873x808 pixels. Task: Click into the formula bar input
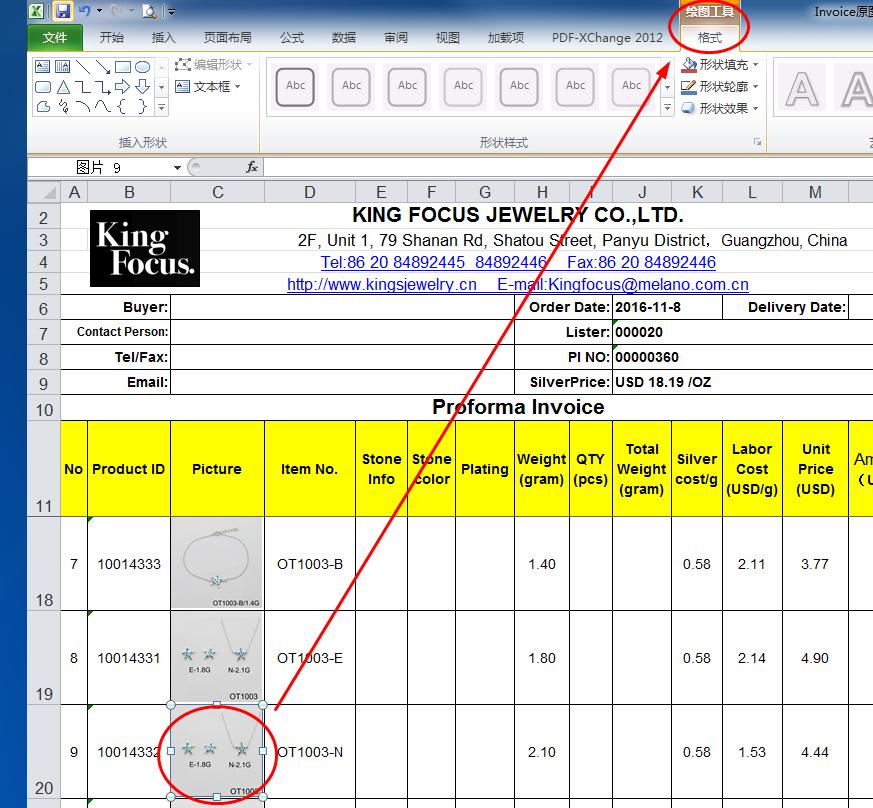[568, 167]
